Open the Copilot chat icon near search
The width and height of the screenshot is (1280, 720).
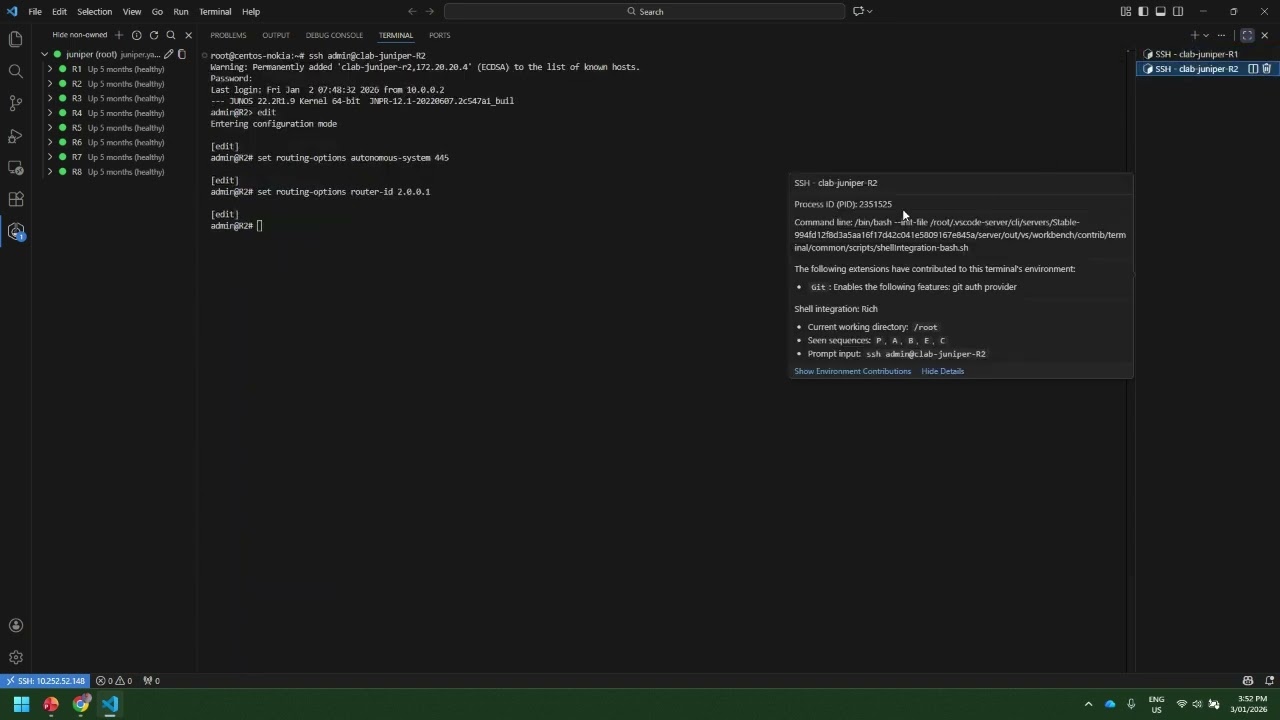coord(858,11)
